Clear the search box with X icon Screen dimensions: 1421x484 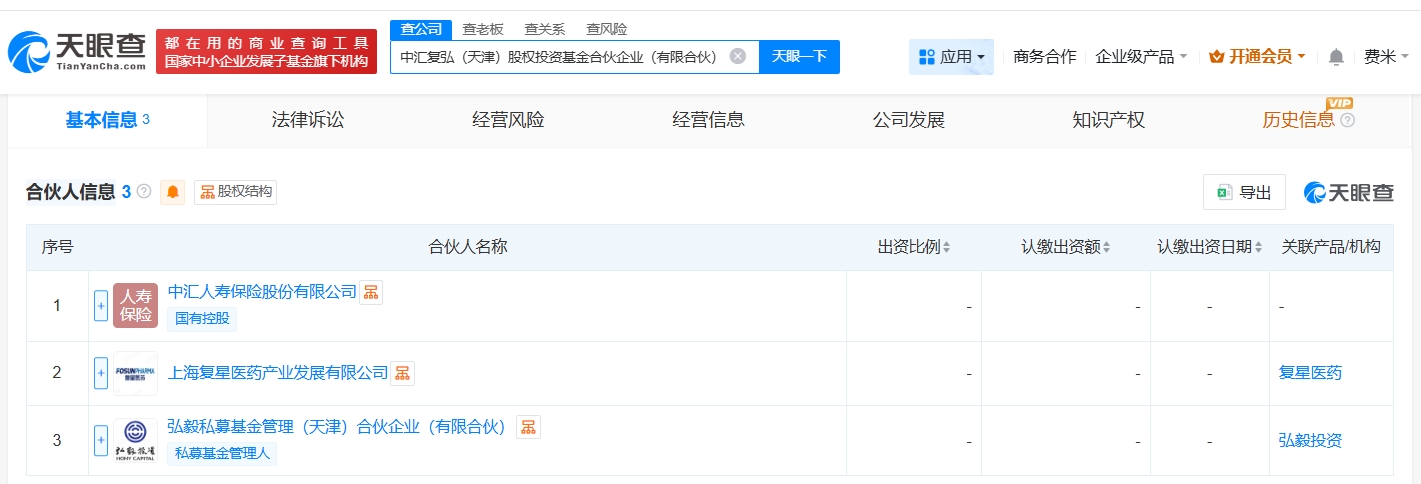pyautogui.click(x=738, y=56)
